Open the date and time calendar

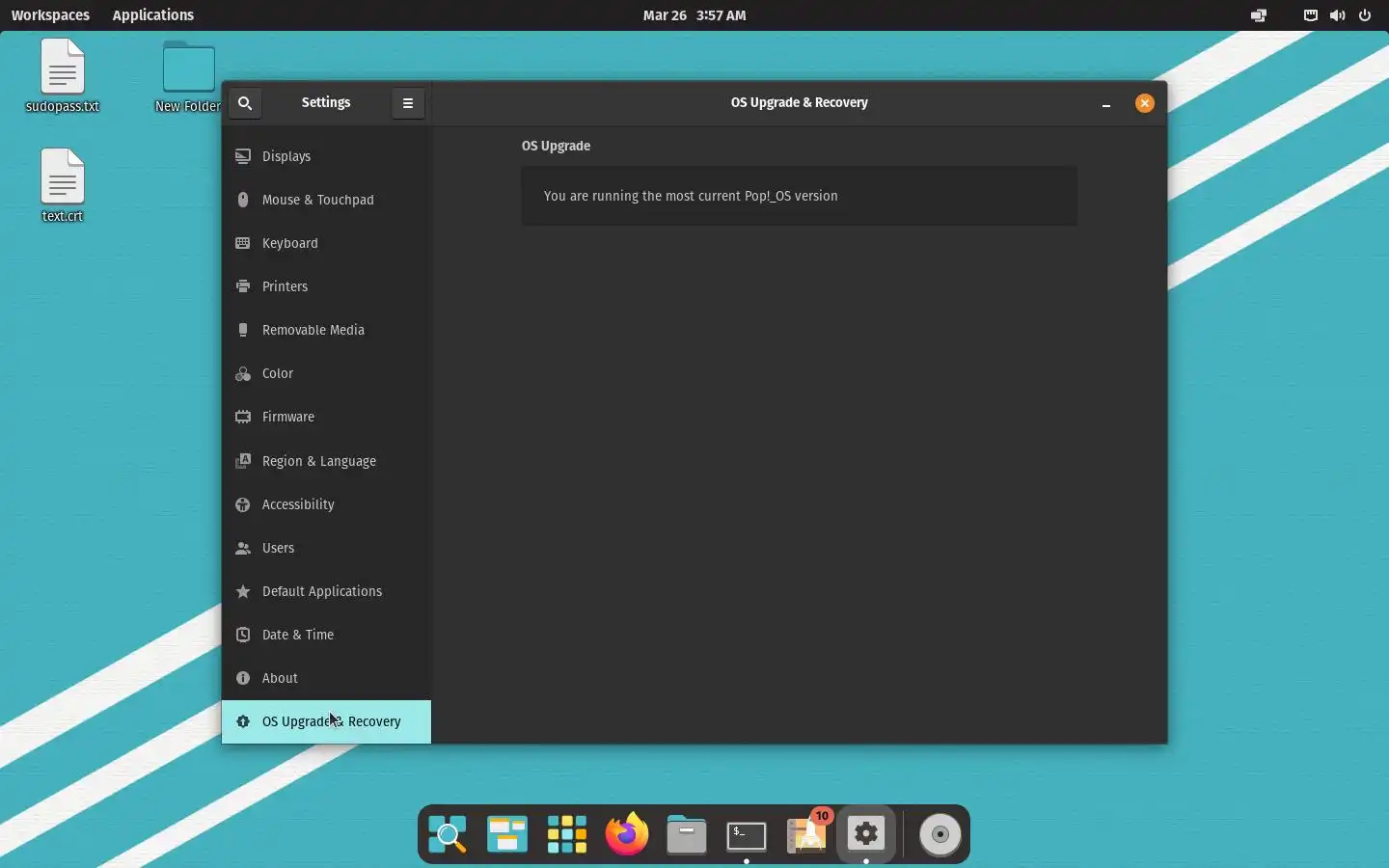(x=694, y=15)
